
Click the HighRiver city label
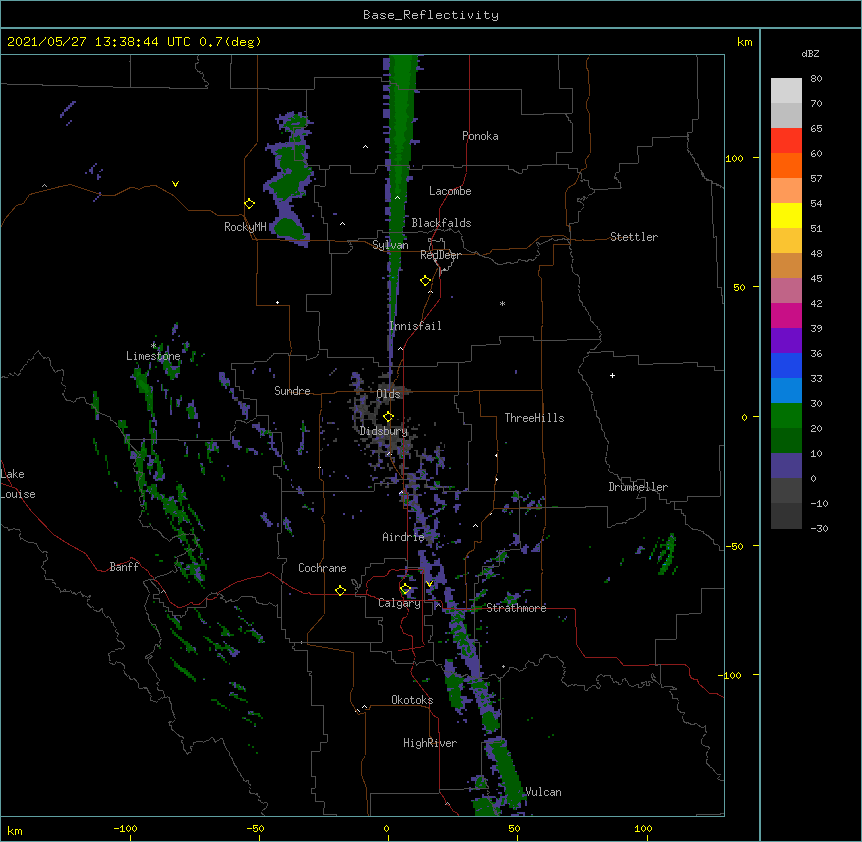tap(430, 743)
